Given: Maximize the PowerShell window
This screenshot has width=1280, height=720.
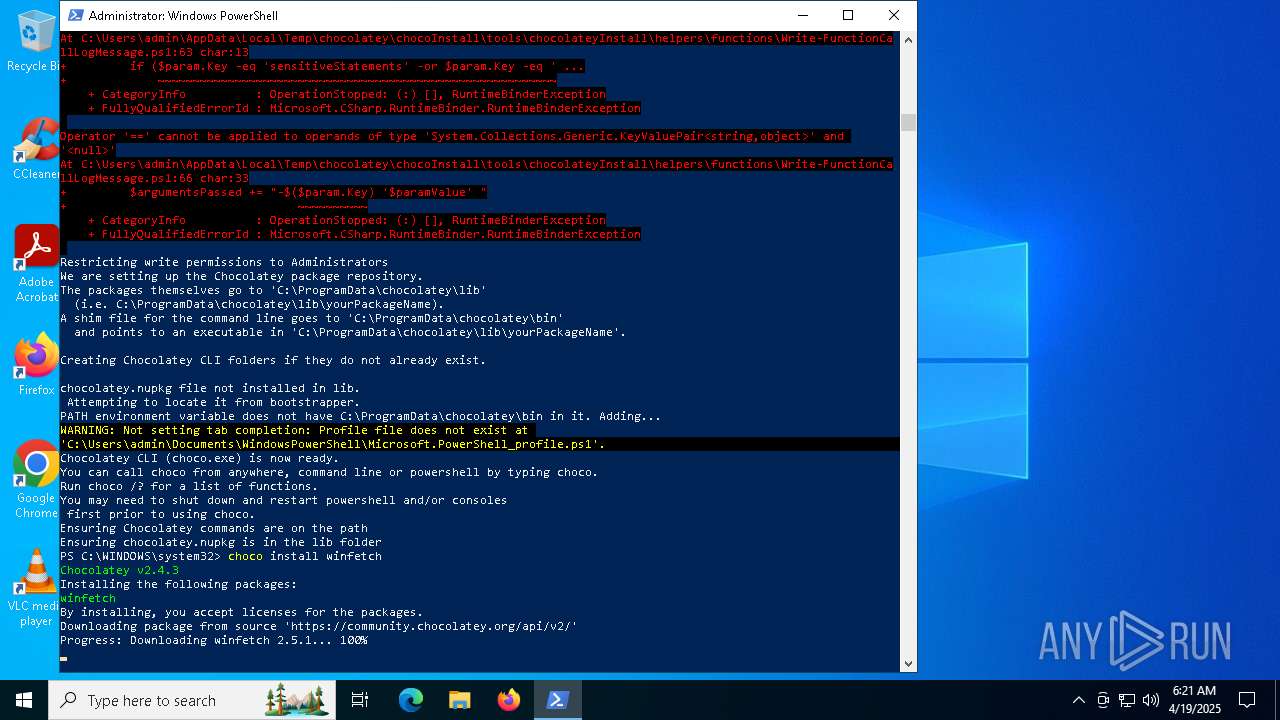Looking at the screenshot, I should 848,15.
